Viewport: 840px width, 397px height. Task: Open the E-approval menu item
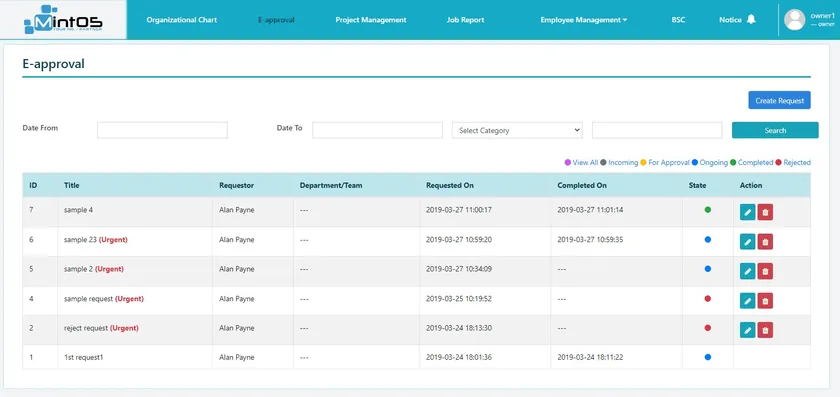276,20
